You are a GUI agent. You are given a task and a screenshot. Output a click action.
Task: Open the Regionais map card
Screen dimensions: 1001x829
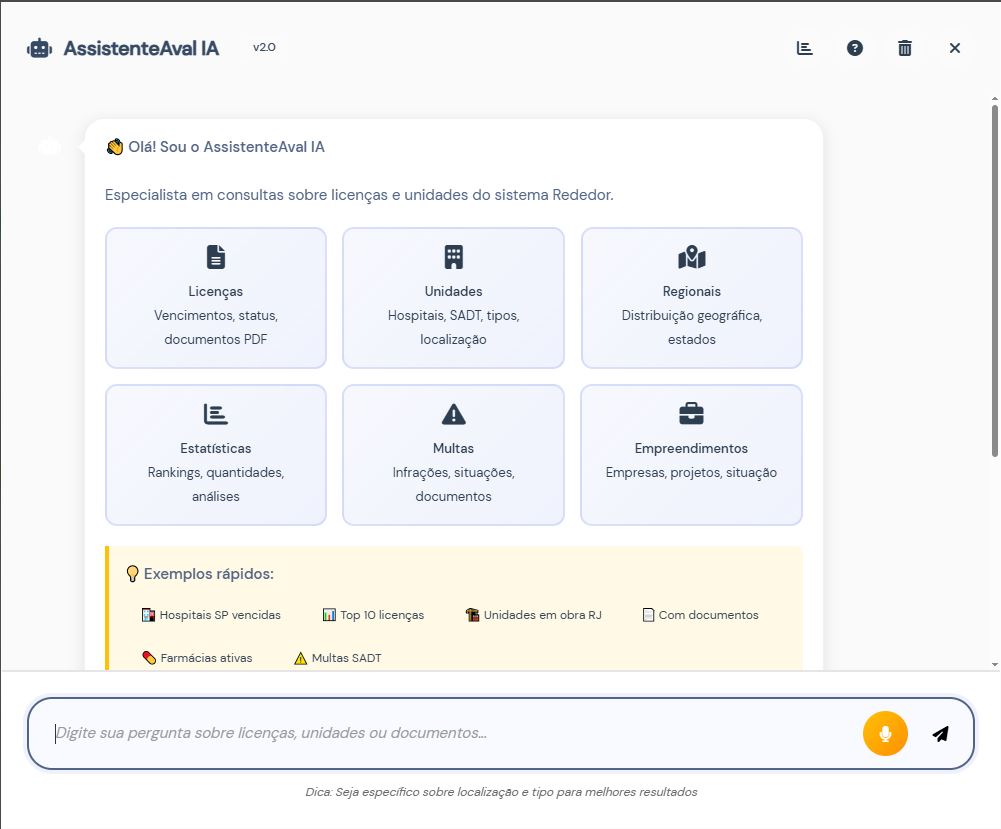tap(691, 298)
